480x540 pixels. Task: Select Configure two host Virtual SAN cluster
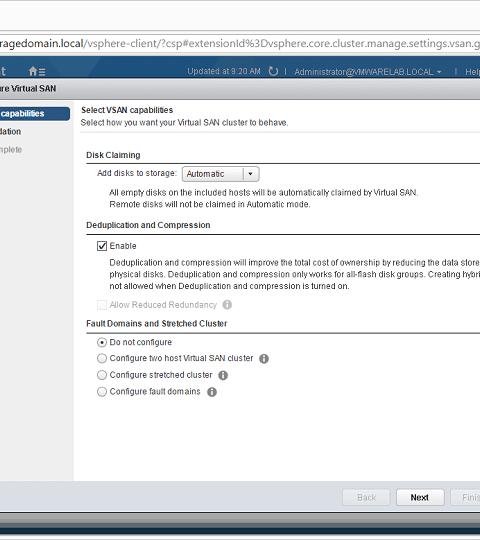102,359
